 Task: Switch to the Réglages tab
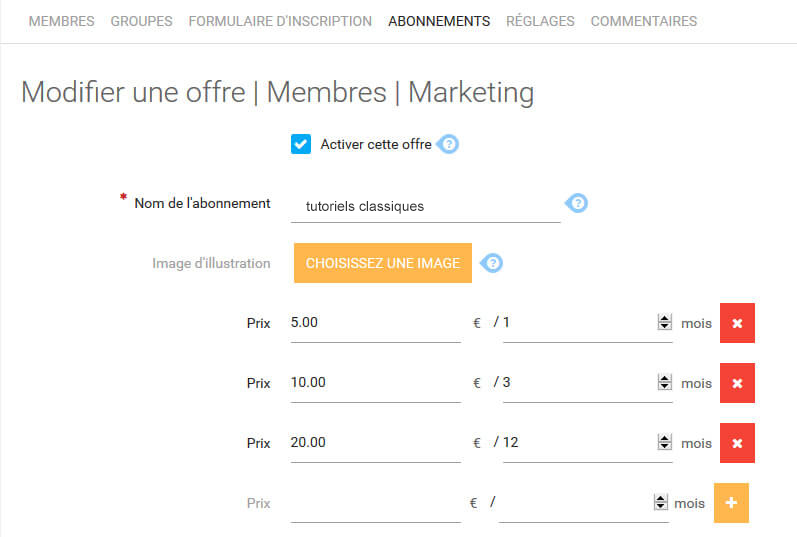(540, 21)
